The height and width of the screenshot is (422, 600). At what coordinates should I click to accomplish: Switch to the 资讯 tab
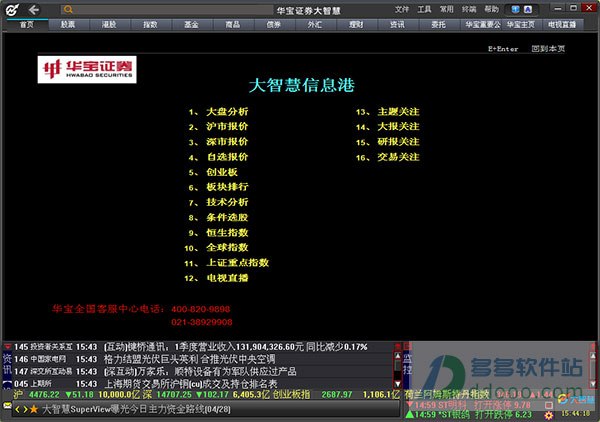[x=397, y=25]
